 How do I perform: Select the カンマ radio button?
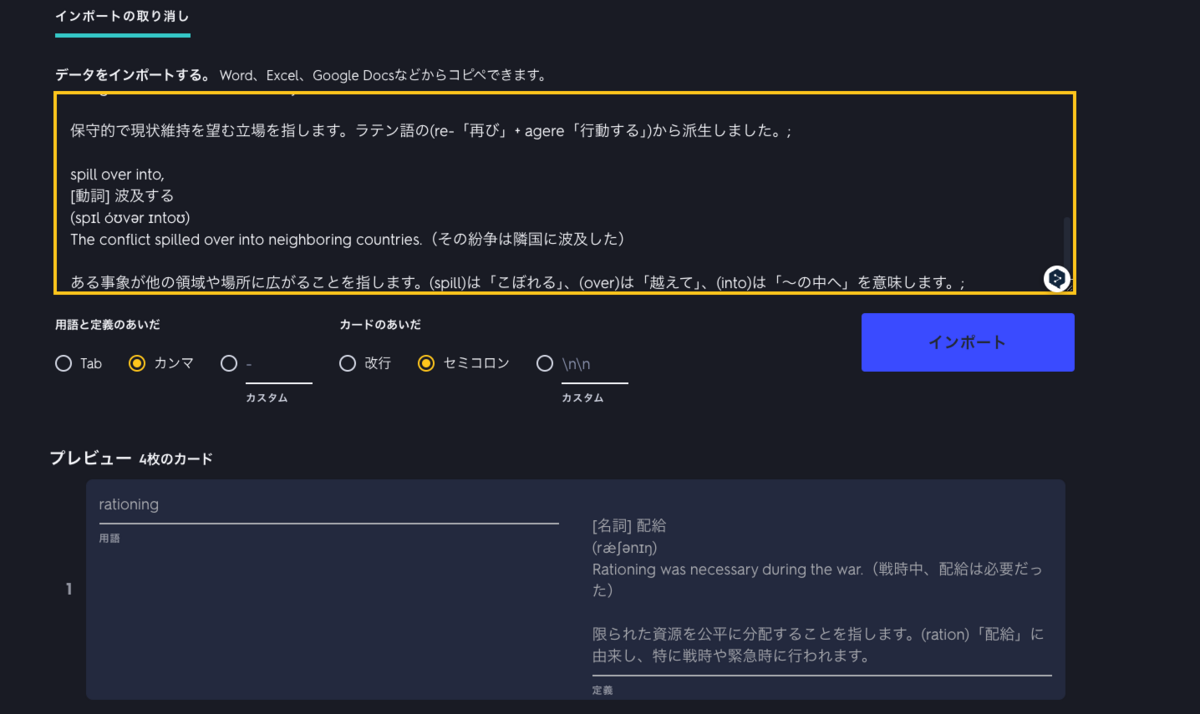(x=138, y=364)
